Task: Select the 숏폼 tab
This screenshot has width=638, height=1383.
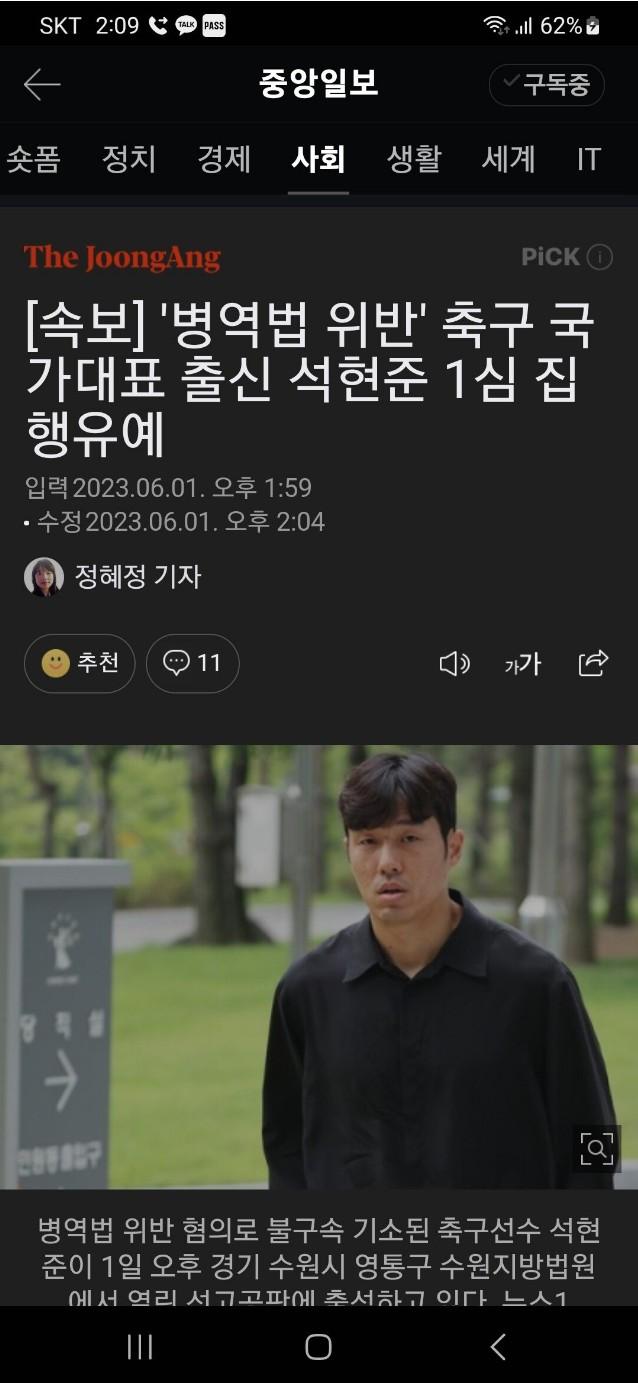Action: pyautogui.click(x=33, y=159)
